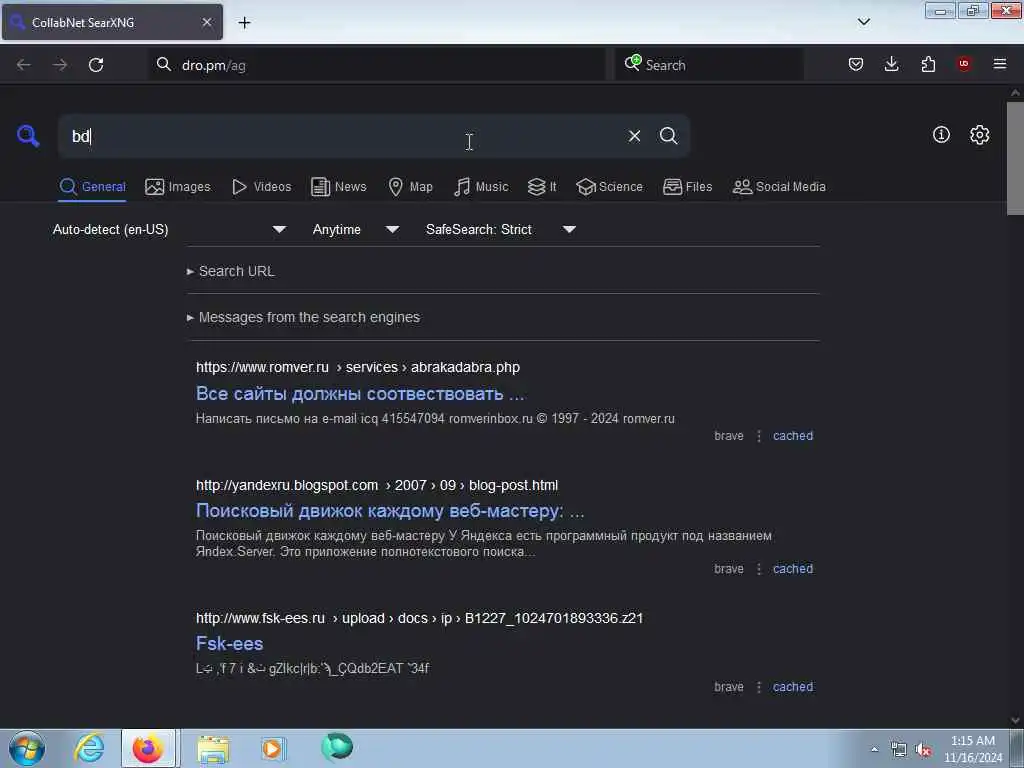1024x768 pixels.
Task: Click the network tray icon
Action: pos(899,750)
